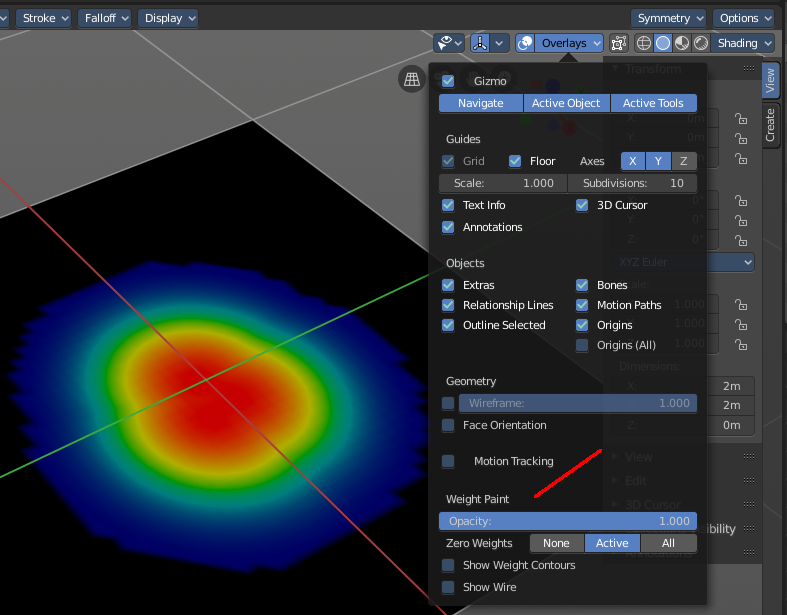Toggle the Y axis button
Viewport: 787px width, 615px height.
click(658, 161)
